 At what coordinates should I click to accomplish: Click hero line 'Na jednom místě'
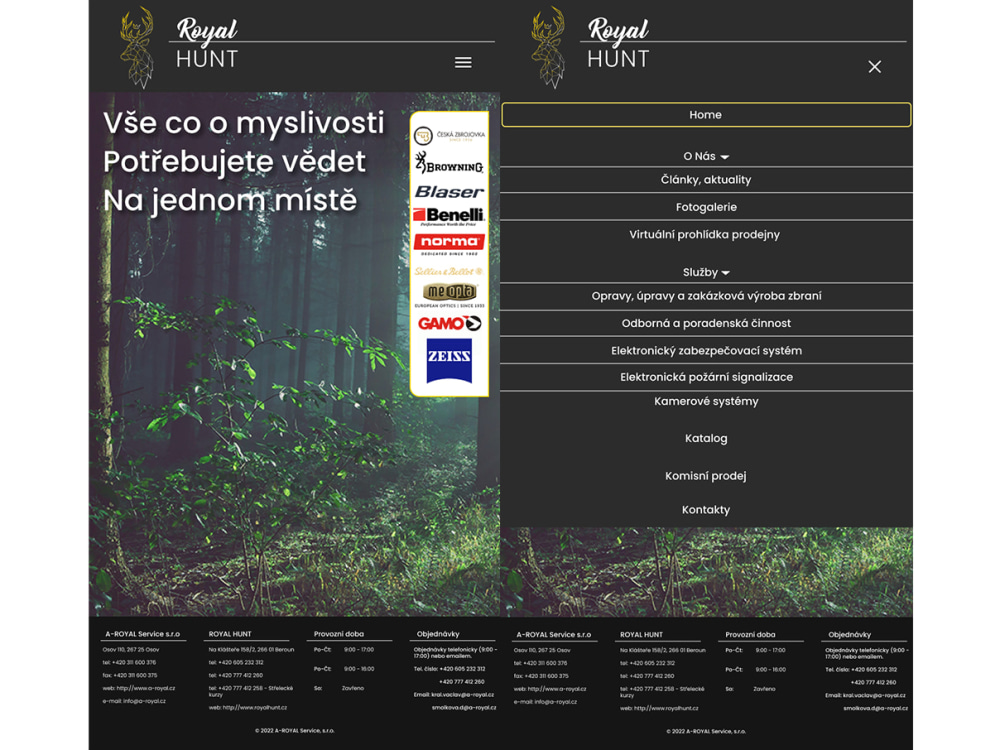[230, 200]
